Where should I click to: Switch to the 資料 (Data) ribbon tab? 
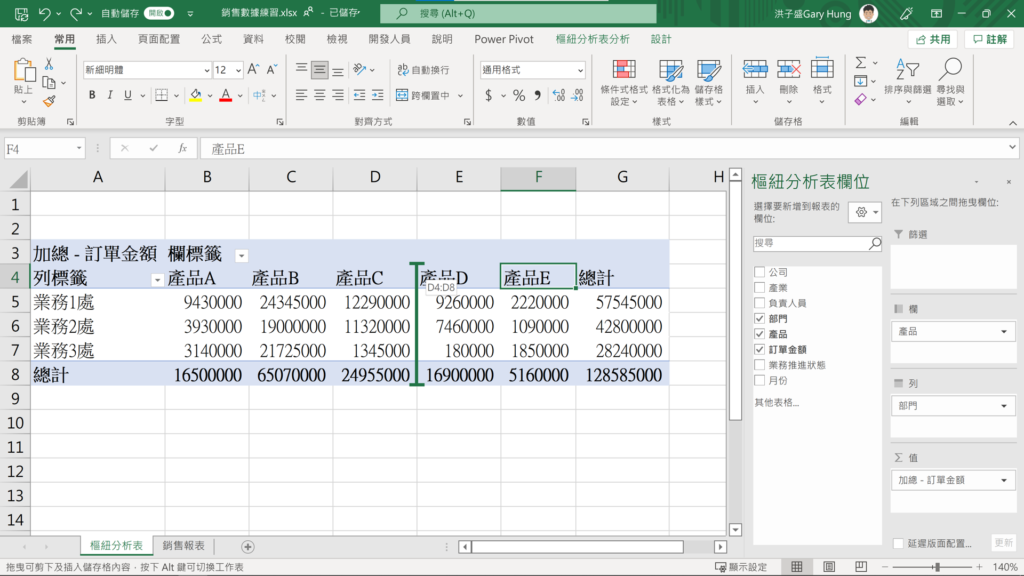pos(253,39)
